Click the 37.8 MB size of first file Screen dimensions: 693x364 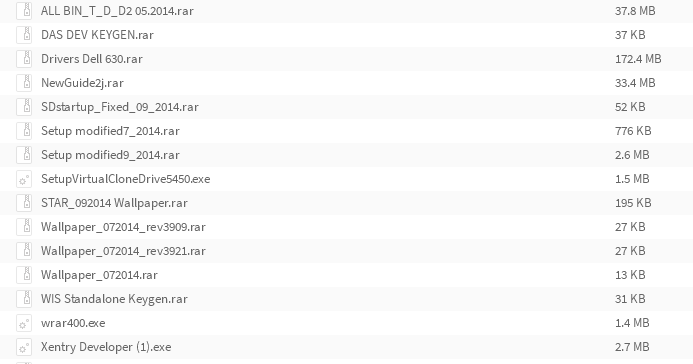pyautogui.click(x=635, y=11)
